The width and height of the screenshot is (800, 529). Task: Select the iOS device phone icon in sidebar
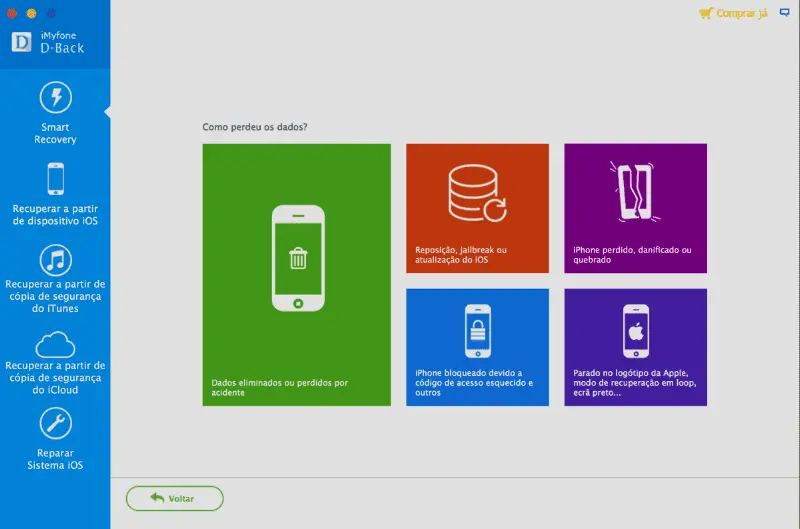pyautogui.click(x=55, y=180)
